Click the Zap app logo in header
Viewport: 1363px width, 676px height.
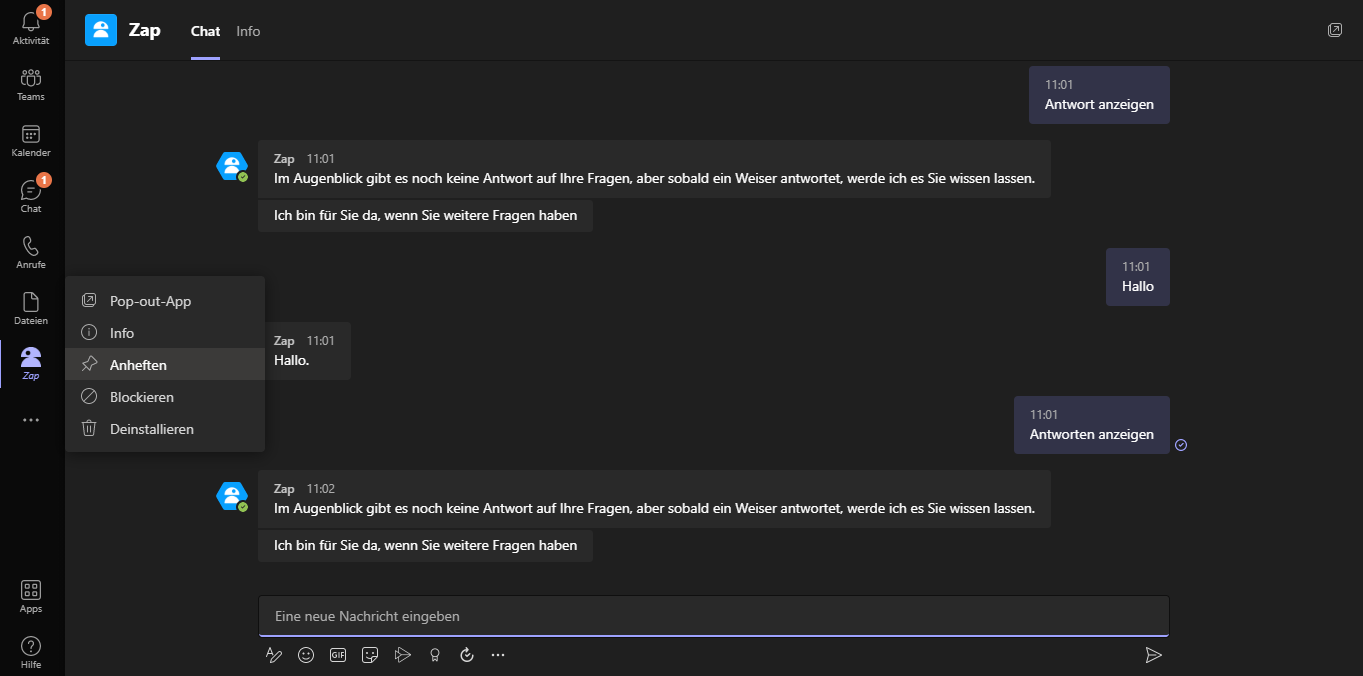tap(101, 30)
